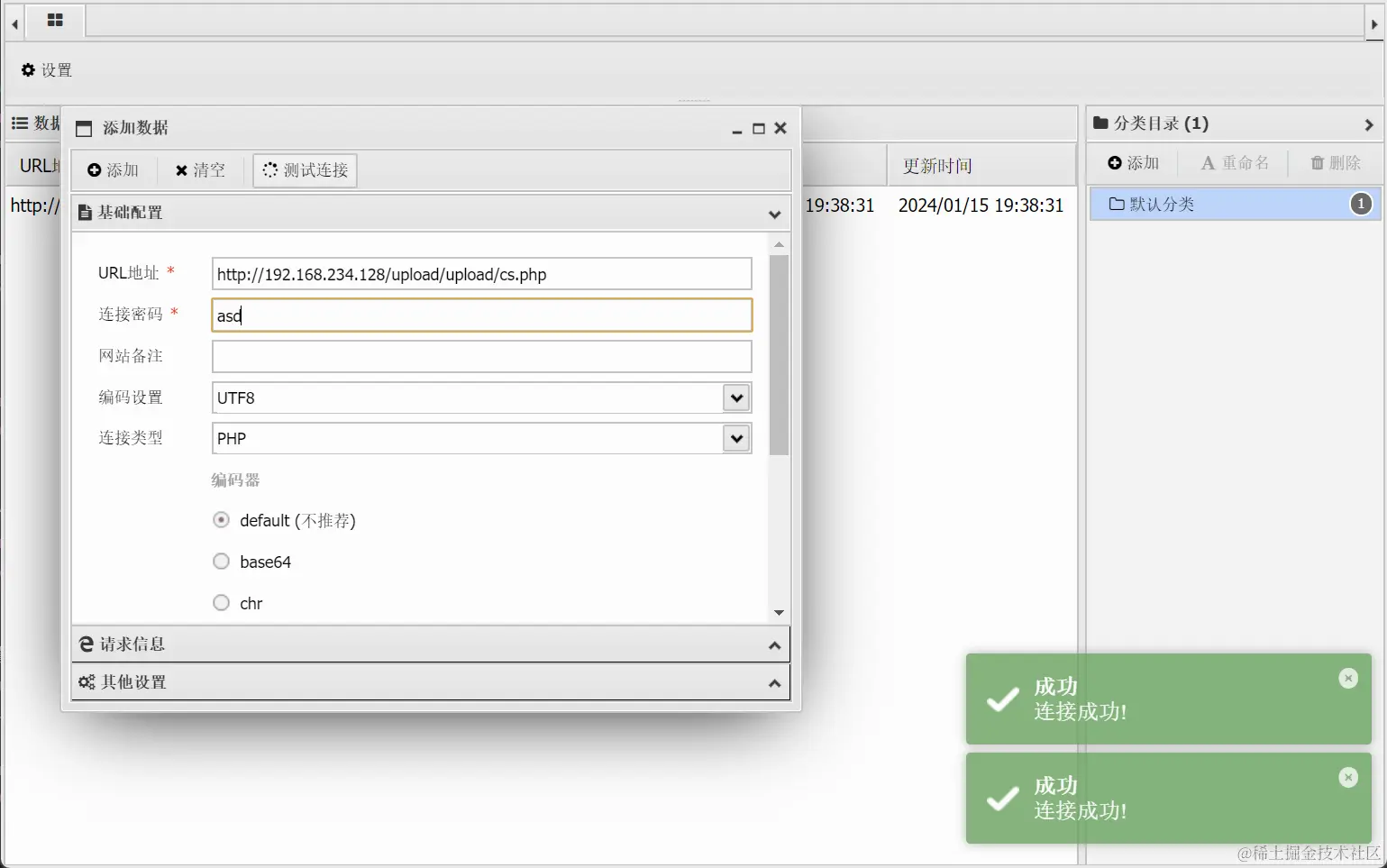Click 测试连接 test connection button

(306, 170)
